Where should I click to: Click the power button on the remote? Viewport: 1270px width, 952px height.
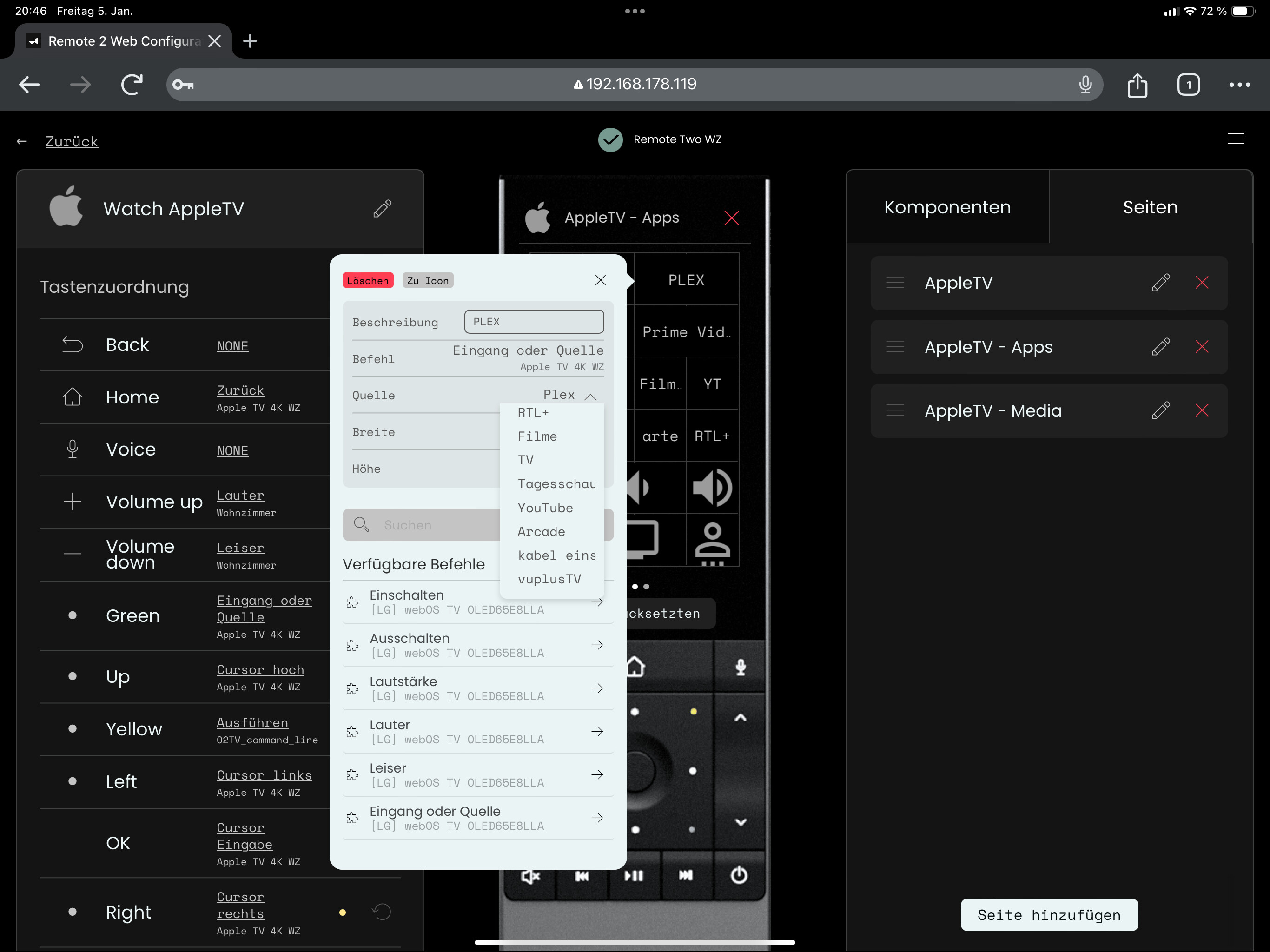[x=738, y=875]
